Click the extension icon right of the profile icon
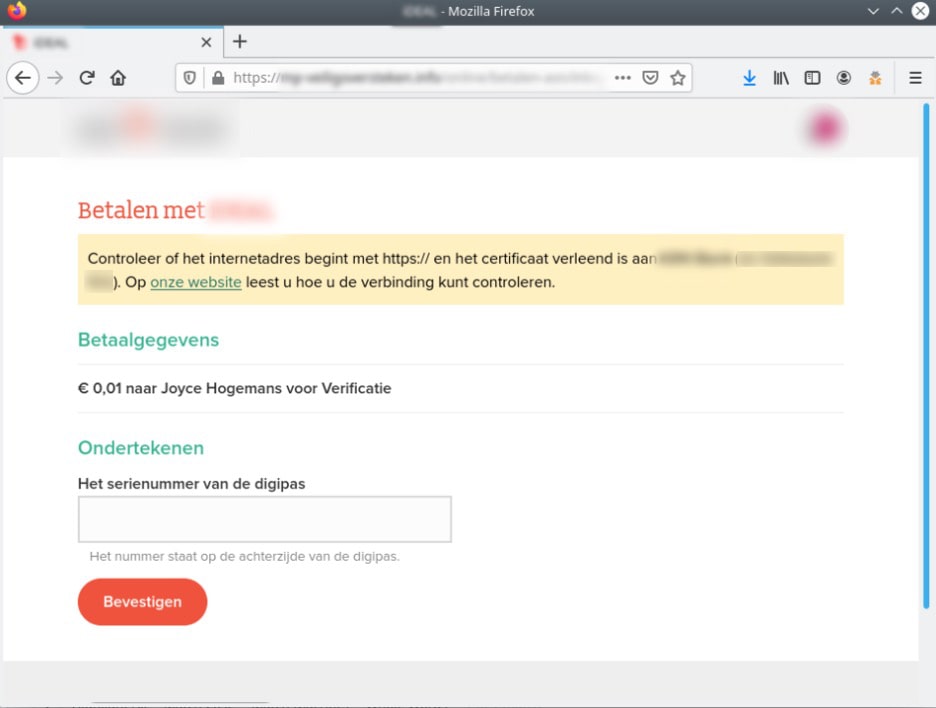The image size is (936, 708). (875, 77)
